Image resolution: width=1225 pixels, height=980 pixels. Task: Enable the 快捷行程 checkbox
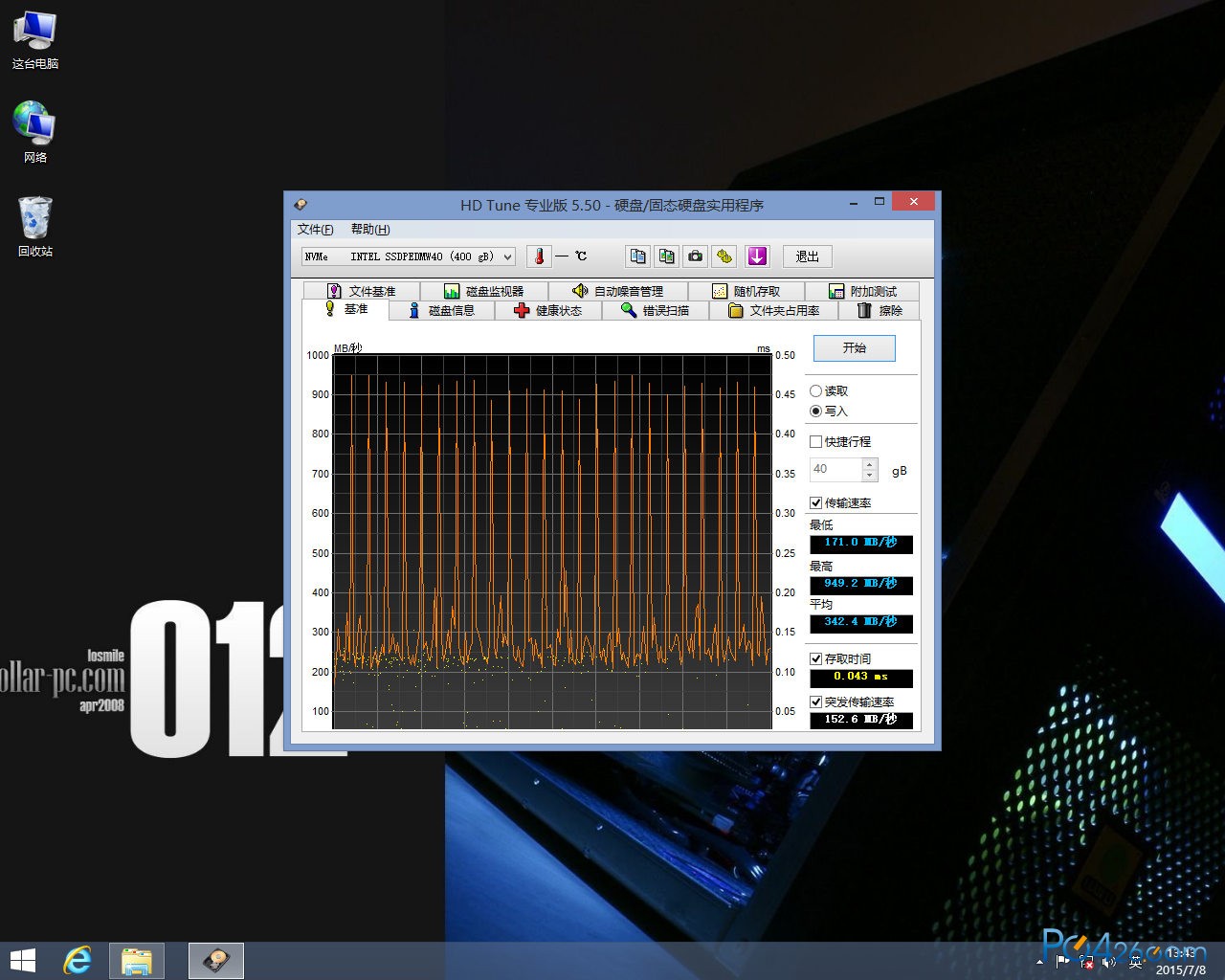click(x=816, y=441)
